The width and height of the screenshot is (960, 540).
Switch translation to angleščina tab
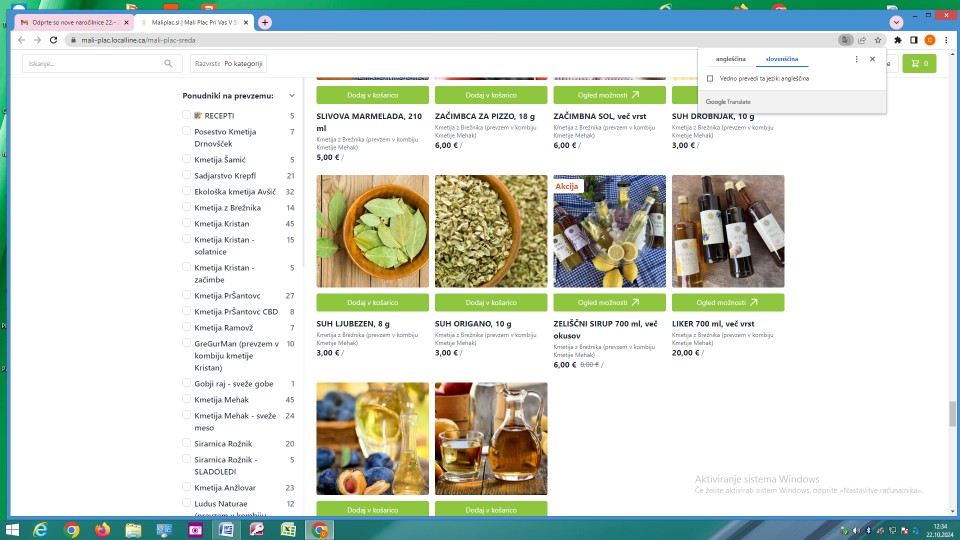(730, 59)
